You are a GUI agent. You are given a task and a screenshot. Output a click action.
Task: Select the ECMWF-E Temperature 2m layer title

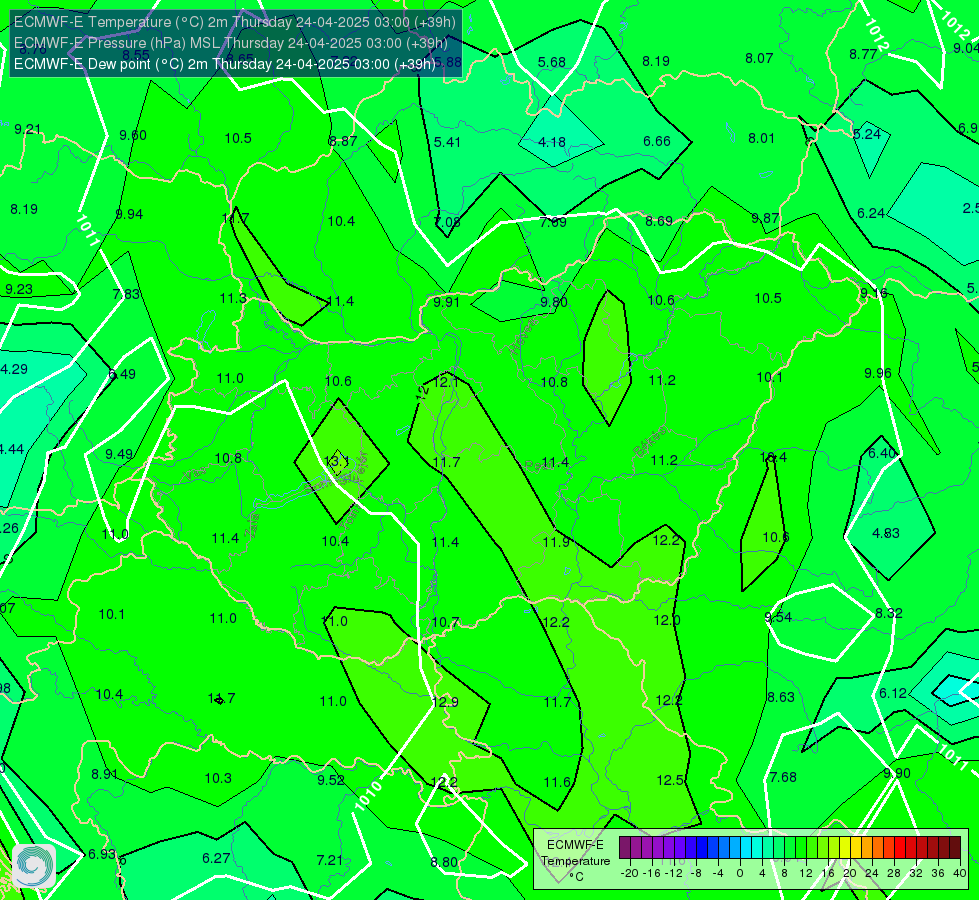[x=235, y=22]
